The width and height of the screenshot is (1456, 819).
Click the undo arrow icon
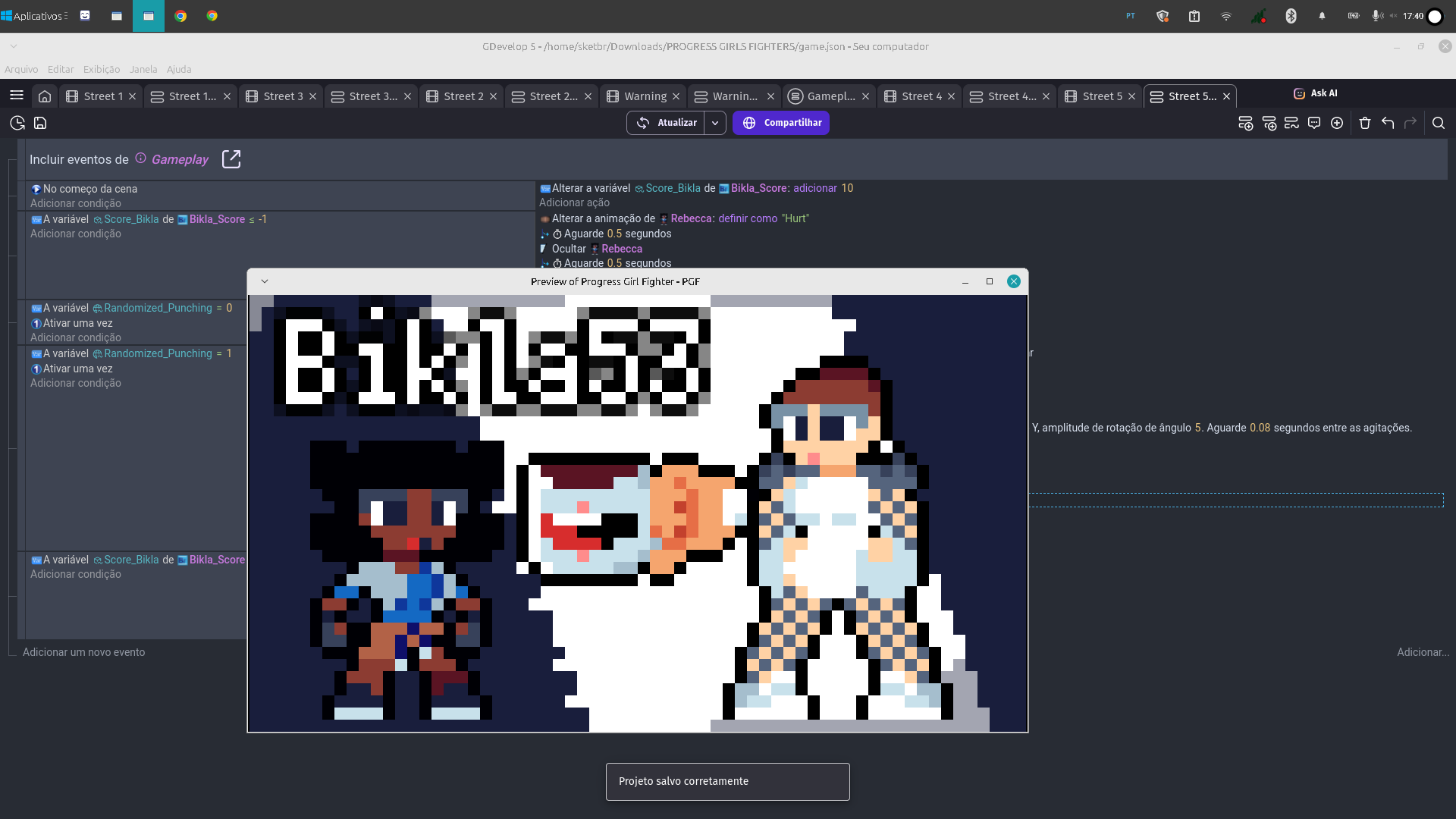pos(1388,123)
